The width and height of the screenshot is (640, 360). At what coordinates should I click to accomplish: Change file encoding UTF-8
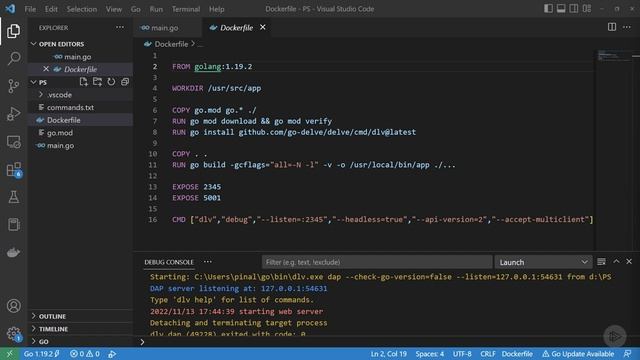point(462,353)
